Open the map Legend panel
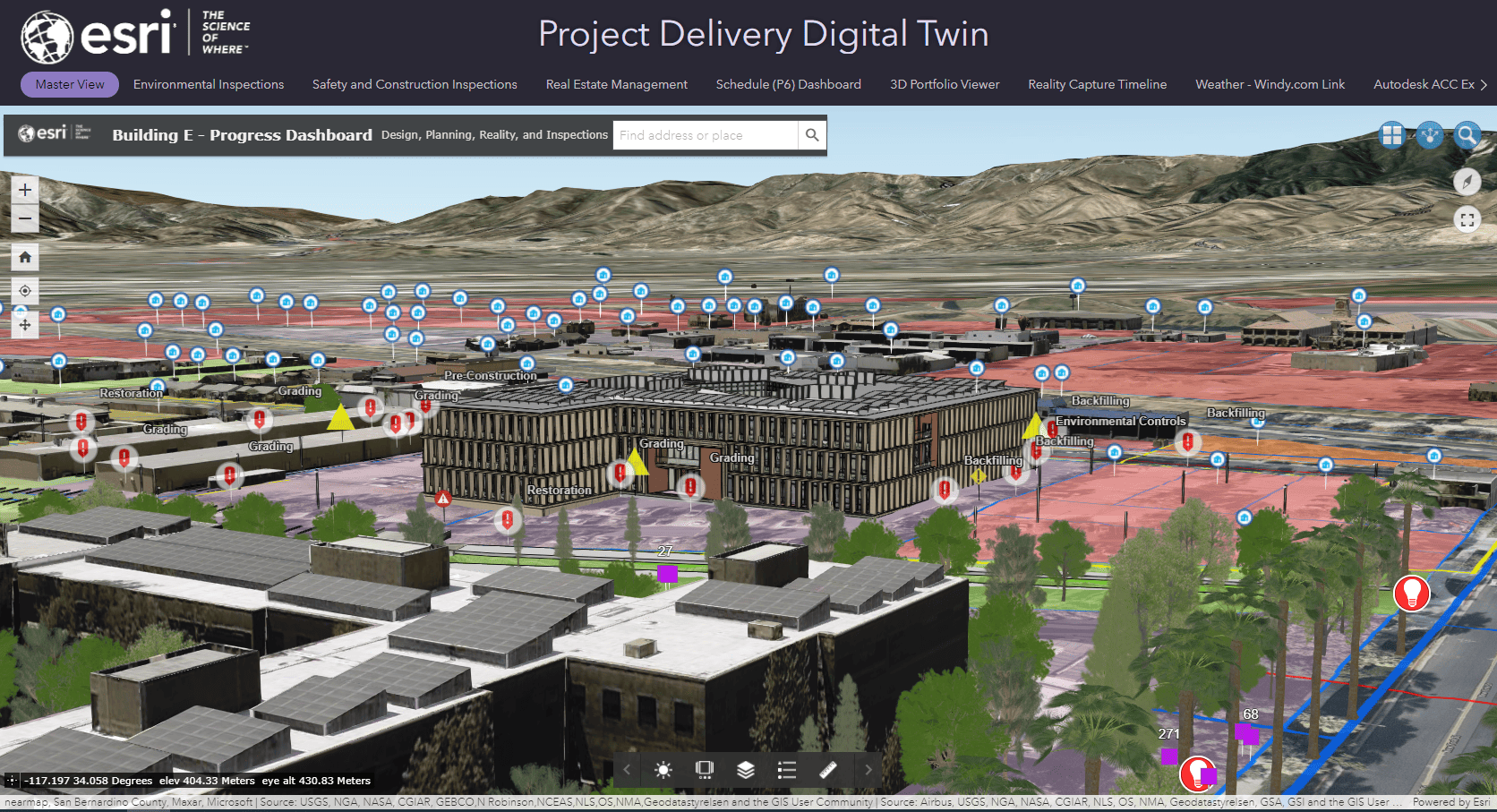This screenshot has width=1497, height=812. coord(786,769)
